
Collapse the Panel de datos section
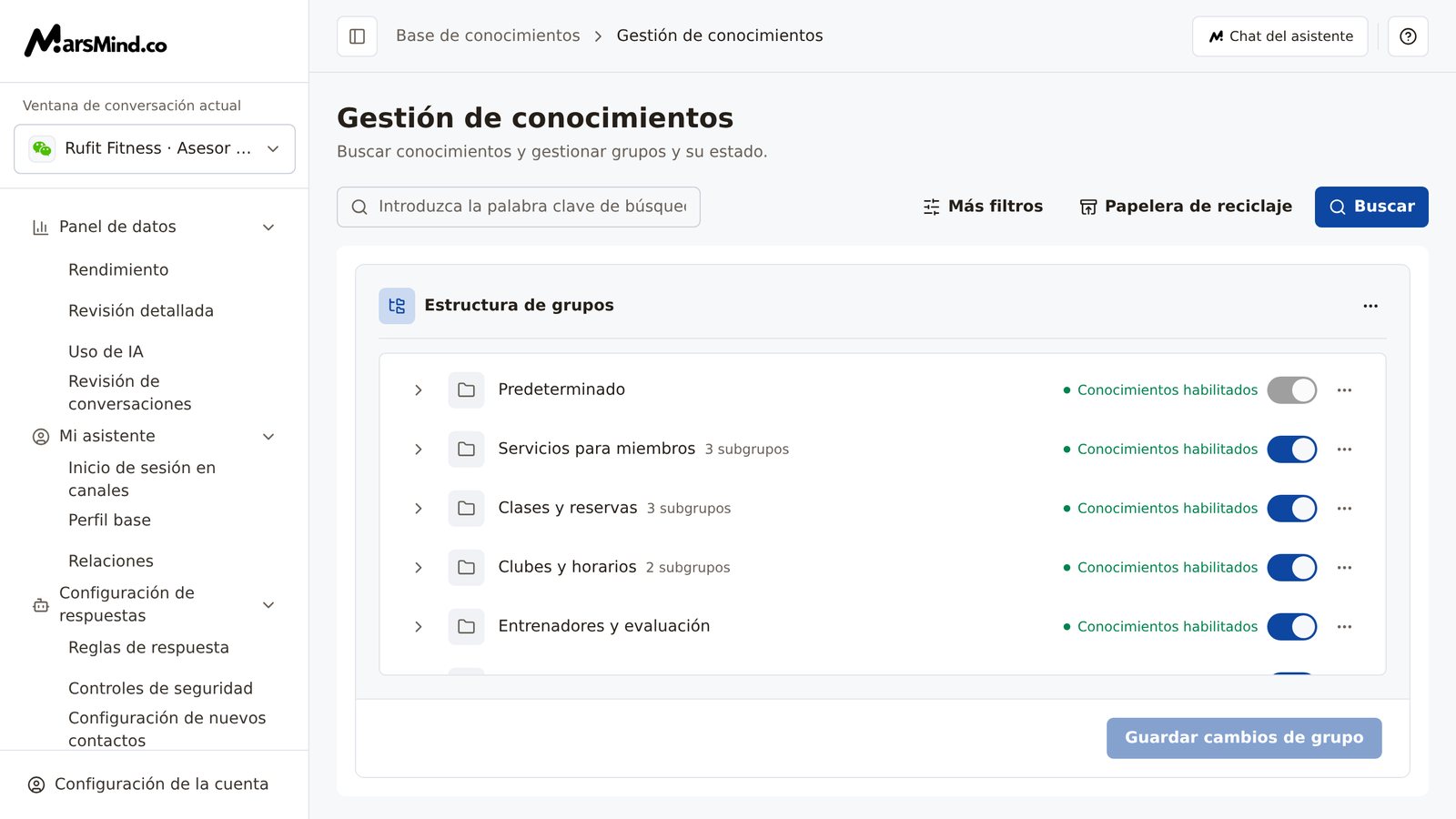click(x=268, y=227)
